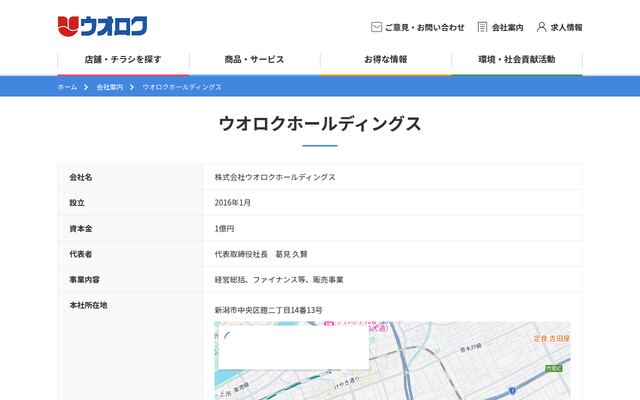Image resolution: width=640 pixels, height=400 pixels.
Task: Click the green route marker on the map
Action: pyautogui.click(x=553, y=369)
